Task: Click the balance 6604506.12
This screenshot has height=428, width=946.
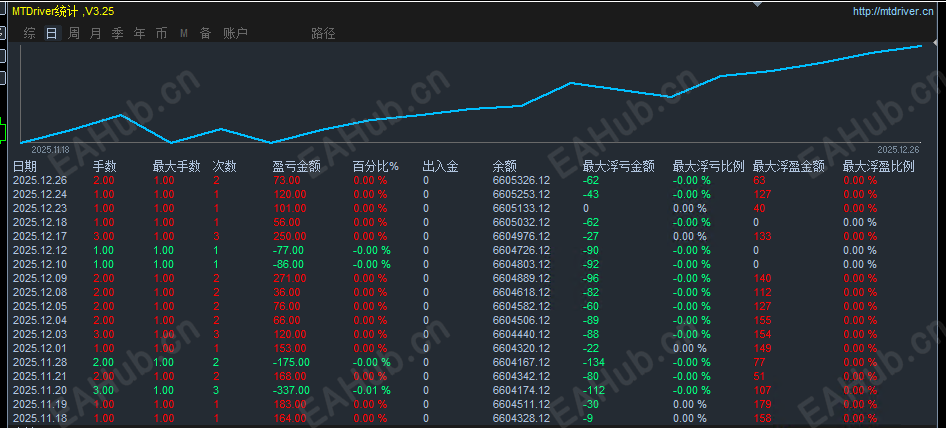Action: coord(521,320)
